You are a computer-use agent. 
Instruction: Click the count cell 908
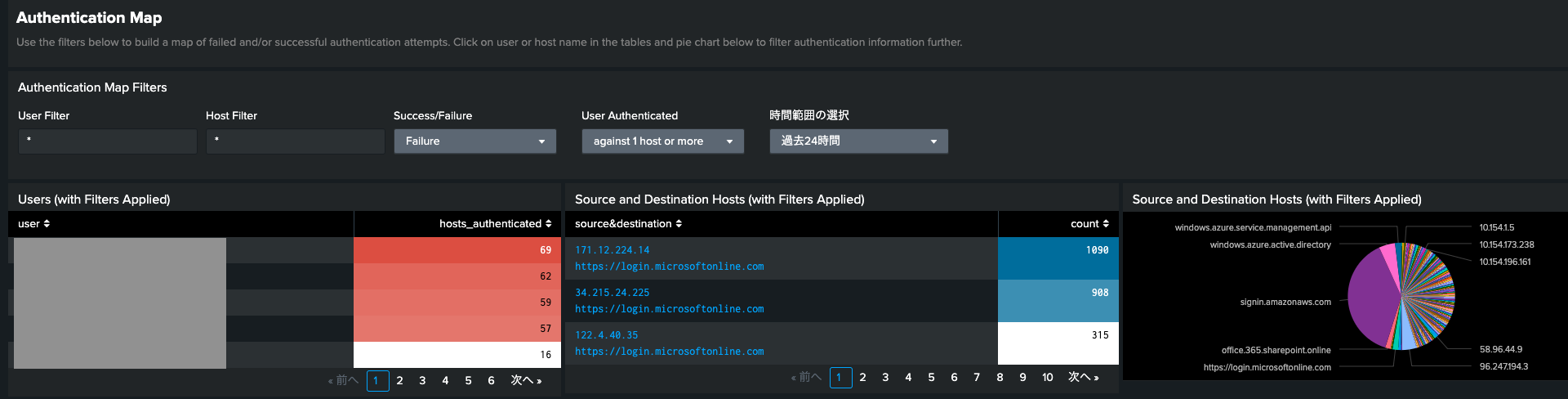[x=1058, y=301]
